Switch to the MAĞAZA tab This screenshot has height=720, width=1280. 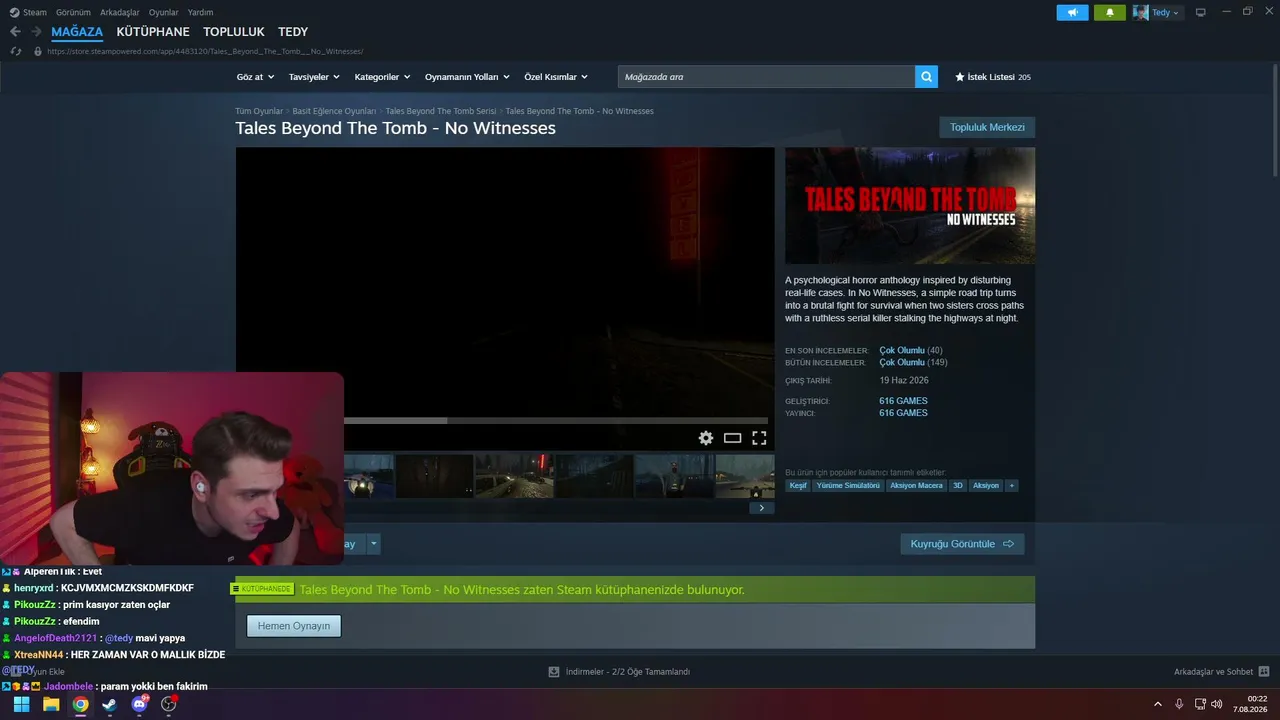pos(77,32)
